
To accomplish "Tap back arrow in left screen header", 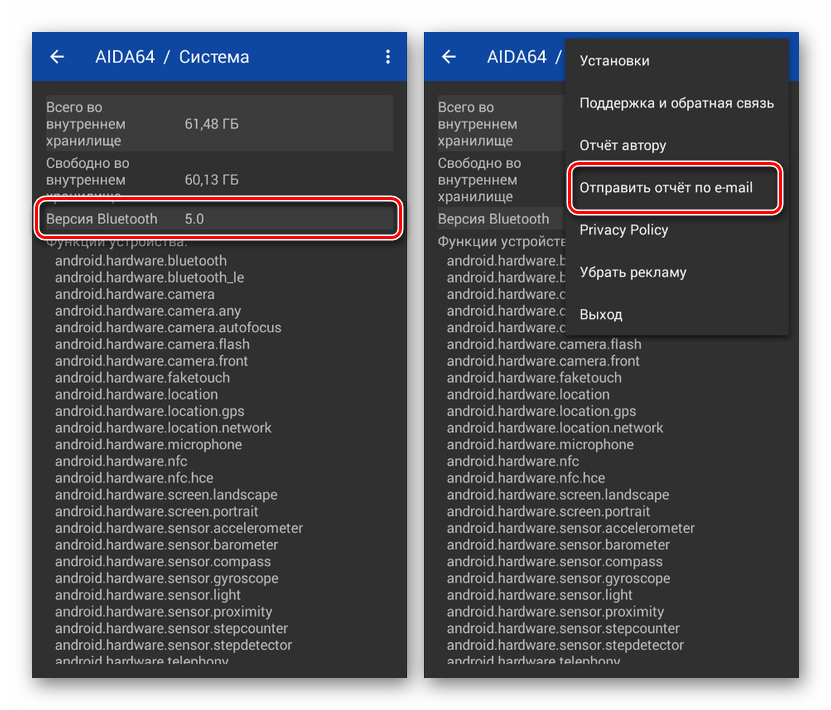I will [57, 57].
